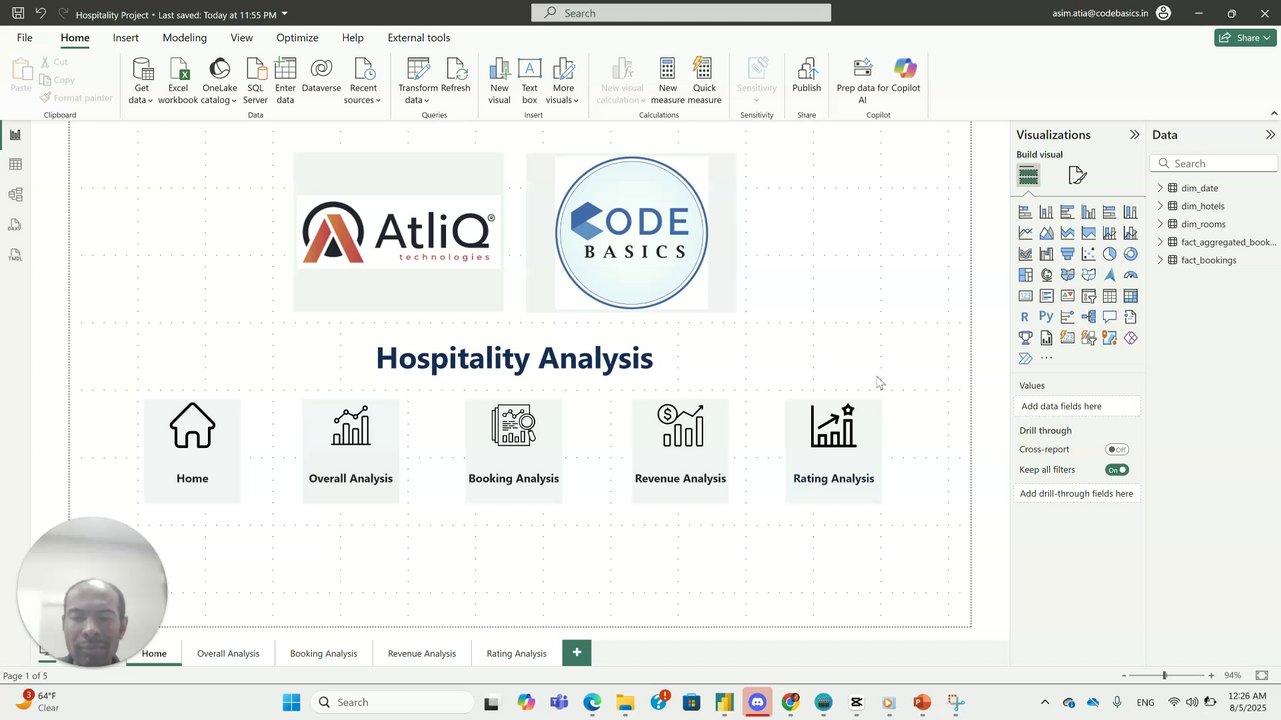Select the Python visual icon

1046,317
